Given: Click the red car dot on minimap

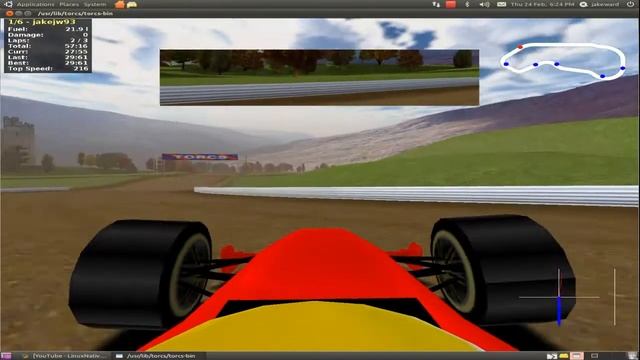Looking at the screenshot, I should pos(520,47).
